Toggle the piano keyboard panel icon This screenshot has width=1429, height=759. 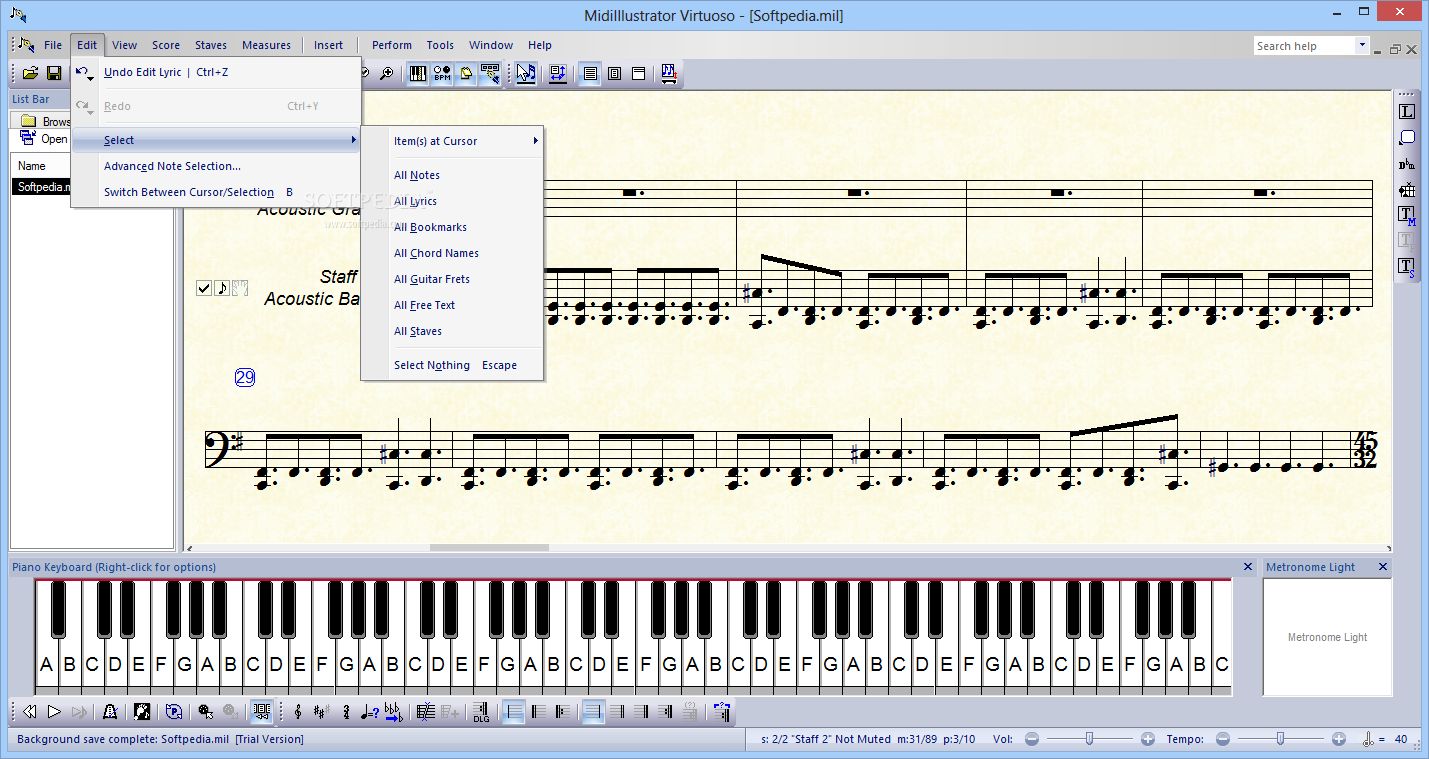[418, 73]
